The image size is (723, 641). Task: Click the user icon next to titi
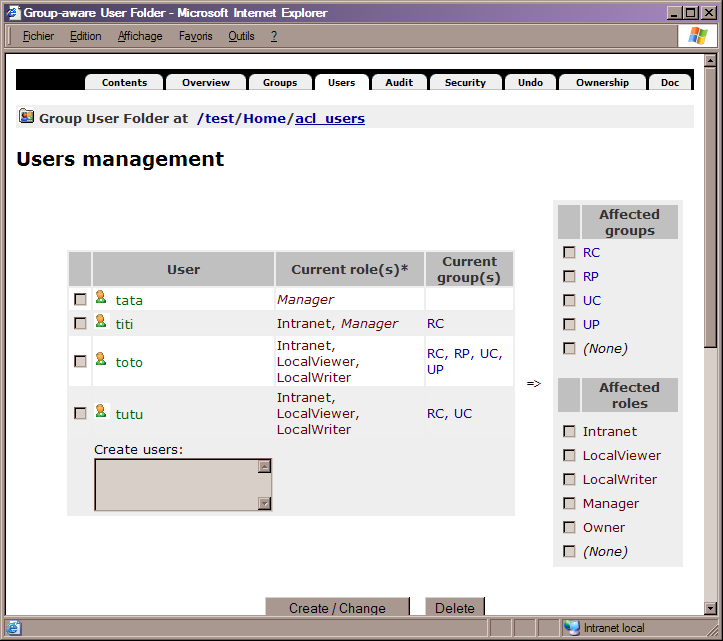coord(100,322)
